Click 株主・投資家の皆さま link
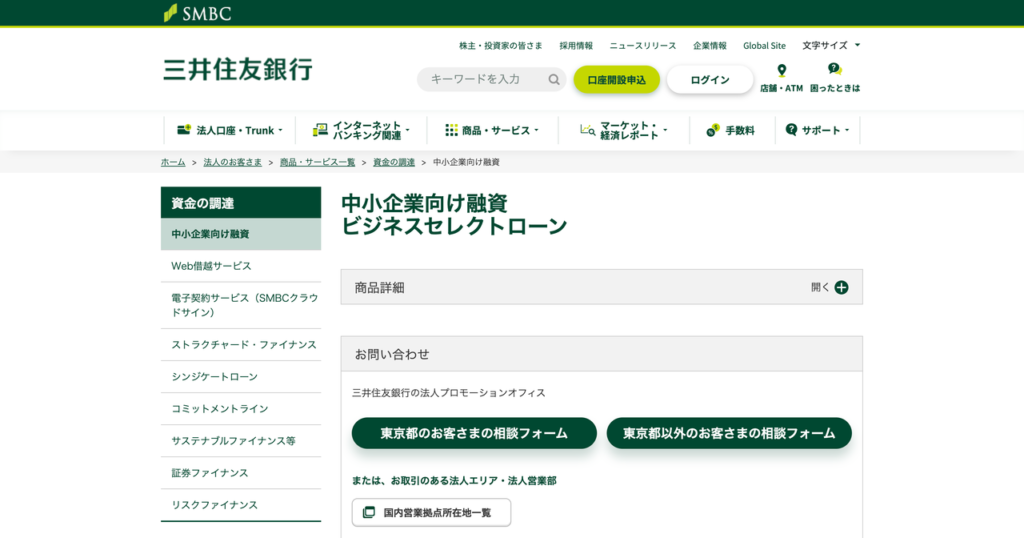 500,46
